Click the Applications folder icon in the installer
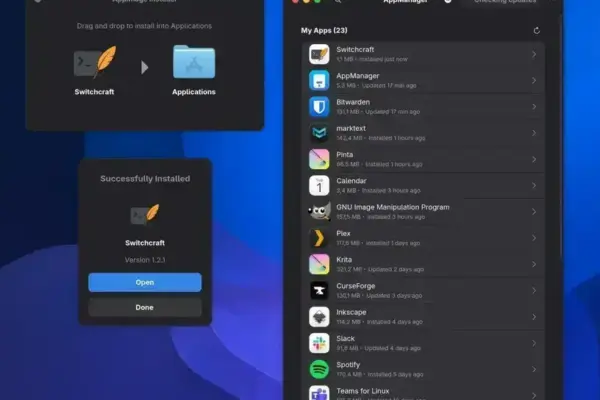Viewport: 600px width, 400px height. click(194, 62)
